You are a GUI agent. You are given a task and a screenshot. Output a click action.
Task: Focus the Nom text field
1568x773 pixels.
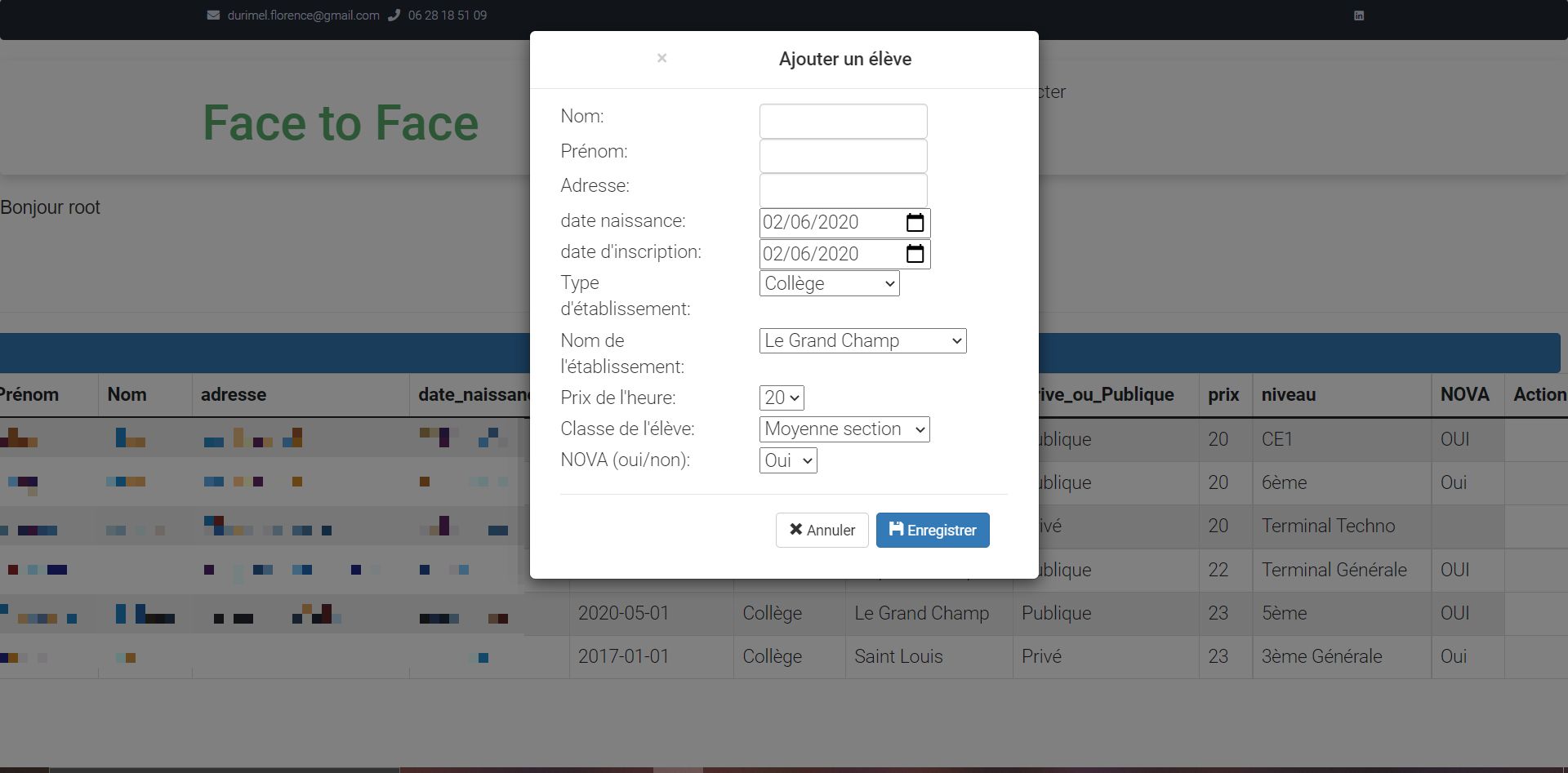pos(843,121)
